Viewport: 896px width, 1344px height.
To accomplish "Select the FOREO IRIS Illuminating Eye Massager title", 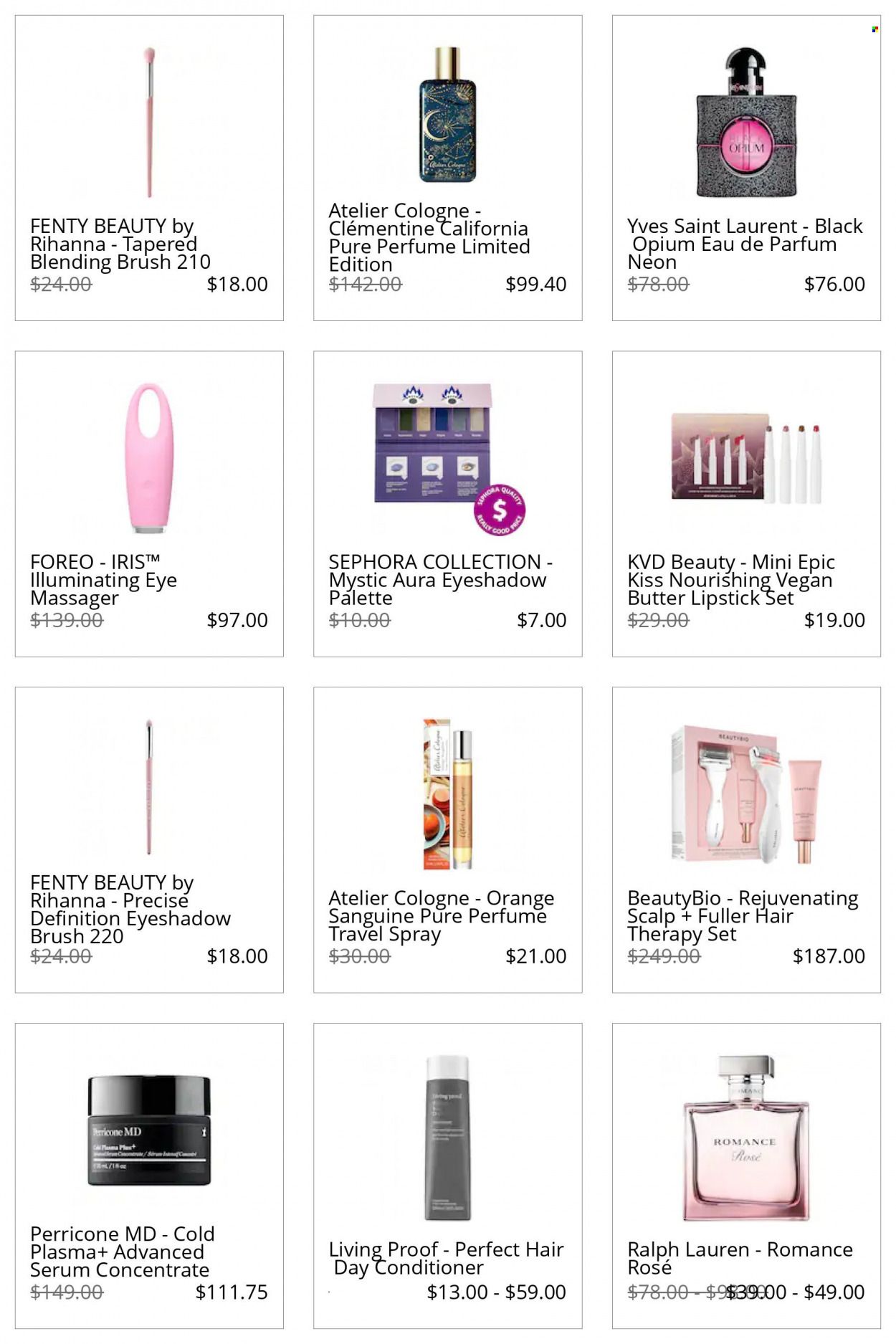I will pos(103,580).
